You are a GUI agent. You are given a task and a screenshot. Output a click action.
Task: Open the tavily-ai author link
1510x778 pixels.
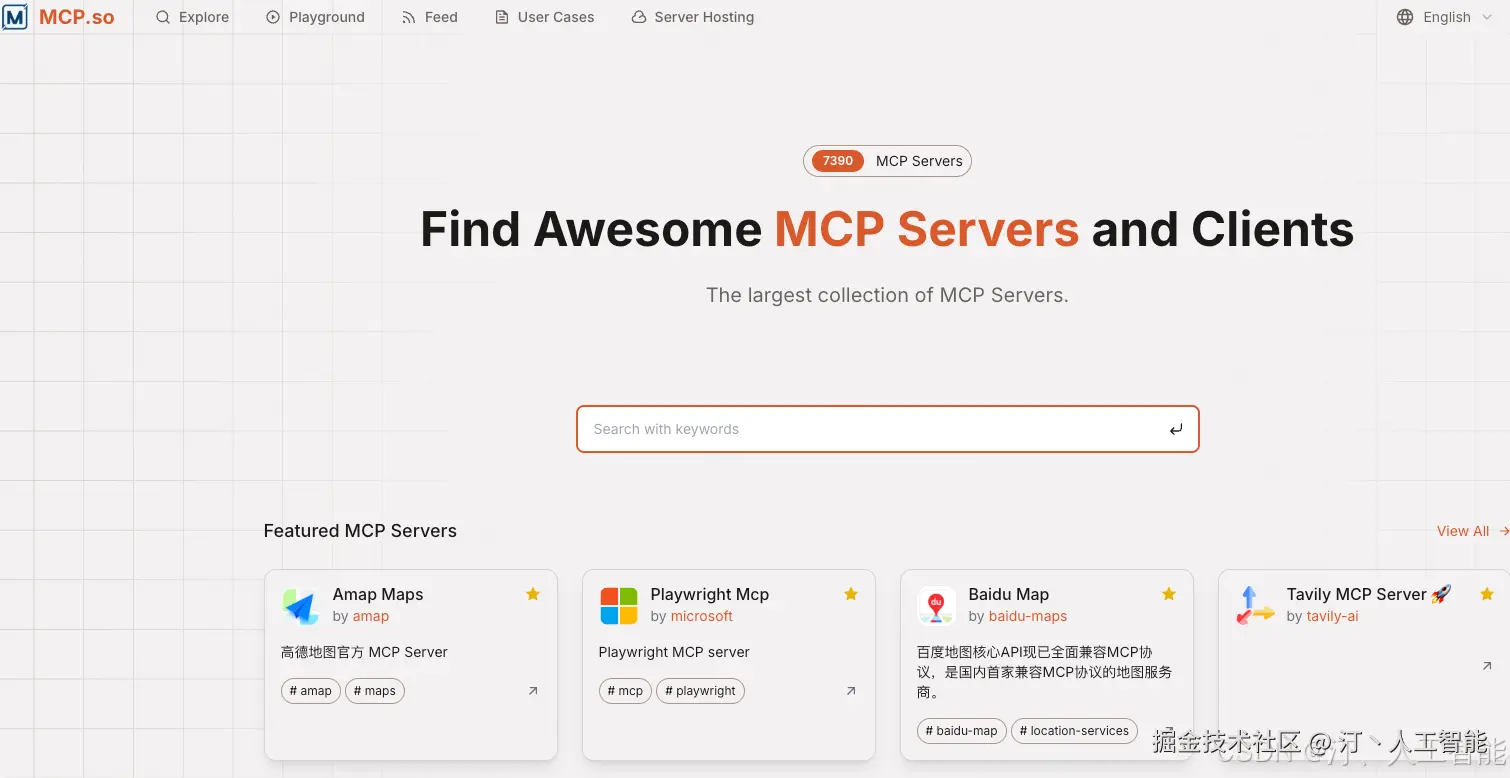click(1332, 616)
